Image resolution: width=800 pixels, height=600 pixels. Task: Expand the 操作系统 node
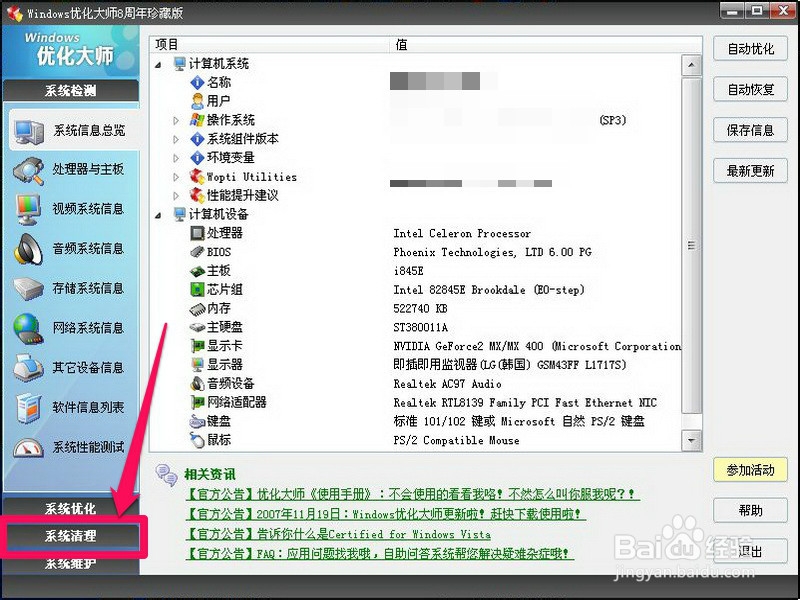(176, 120)
